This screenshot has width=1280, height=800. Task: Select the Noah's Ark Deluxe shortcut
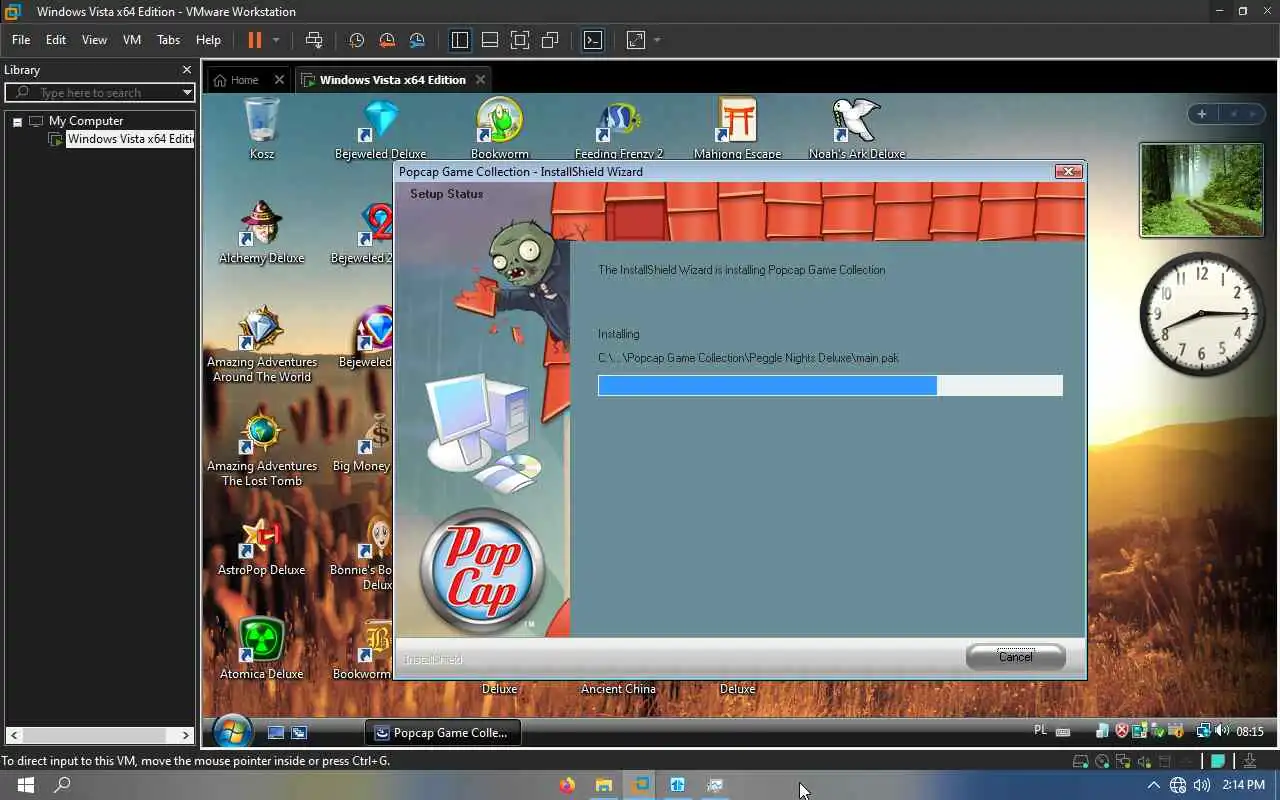click(x=857, y=128)
